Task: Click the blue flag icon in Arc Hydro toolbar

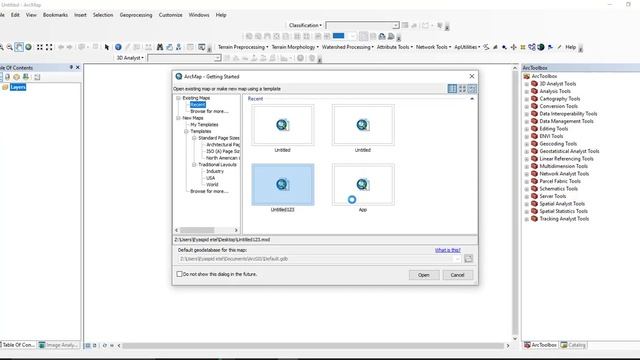Action: point(550,47)
